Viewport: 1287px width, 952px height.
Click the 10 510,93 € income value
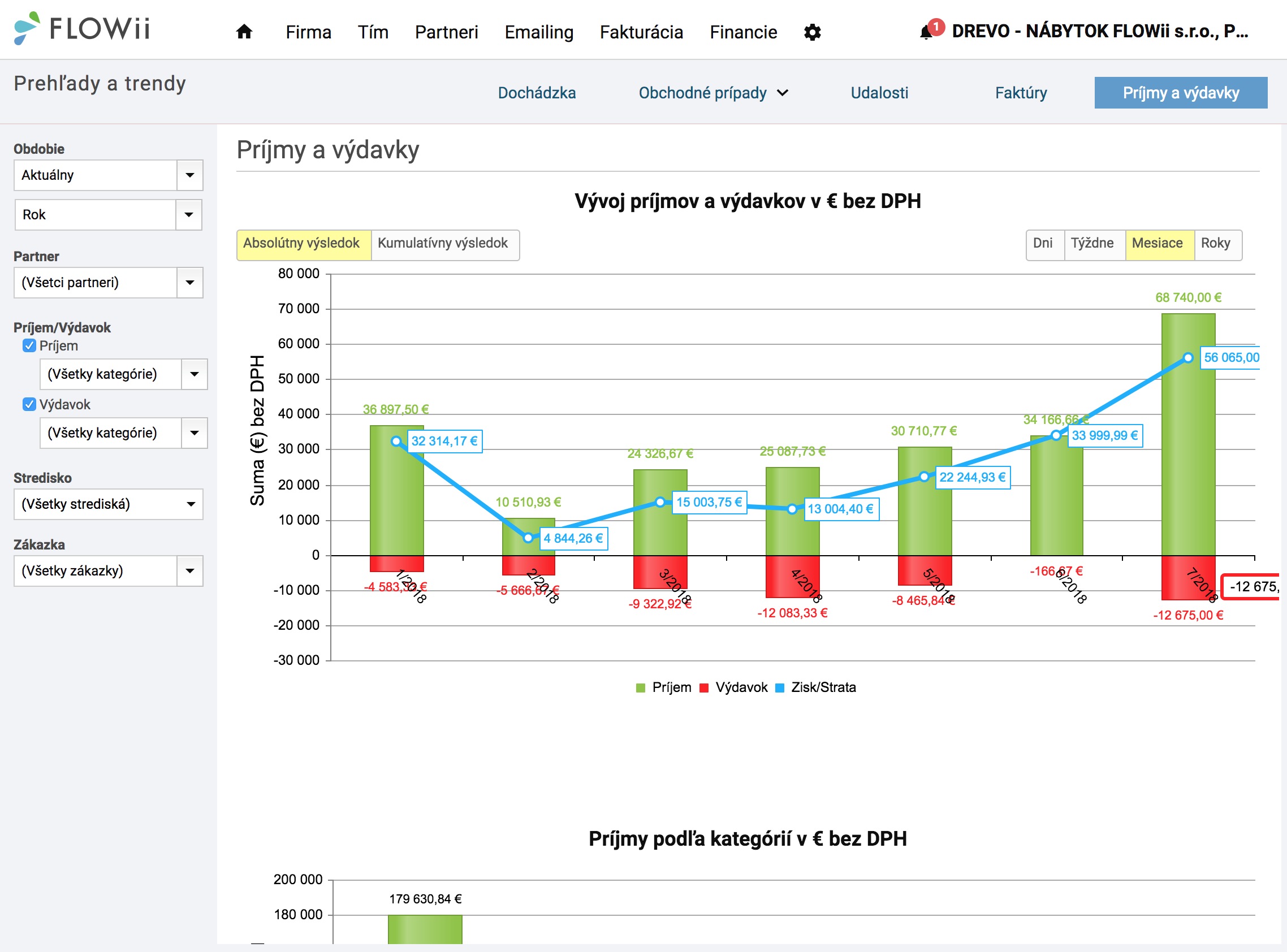click(x=529, y=503)
